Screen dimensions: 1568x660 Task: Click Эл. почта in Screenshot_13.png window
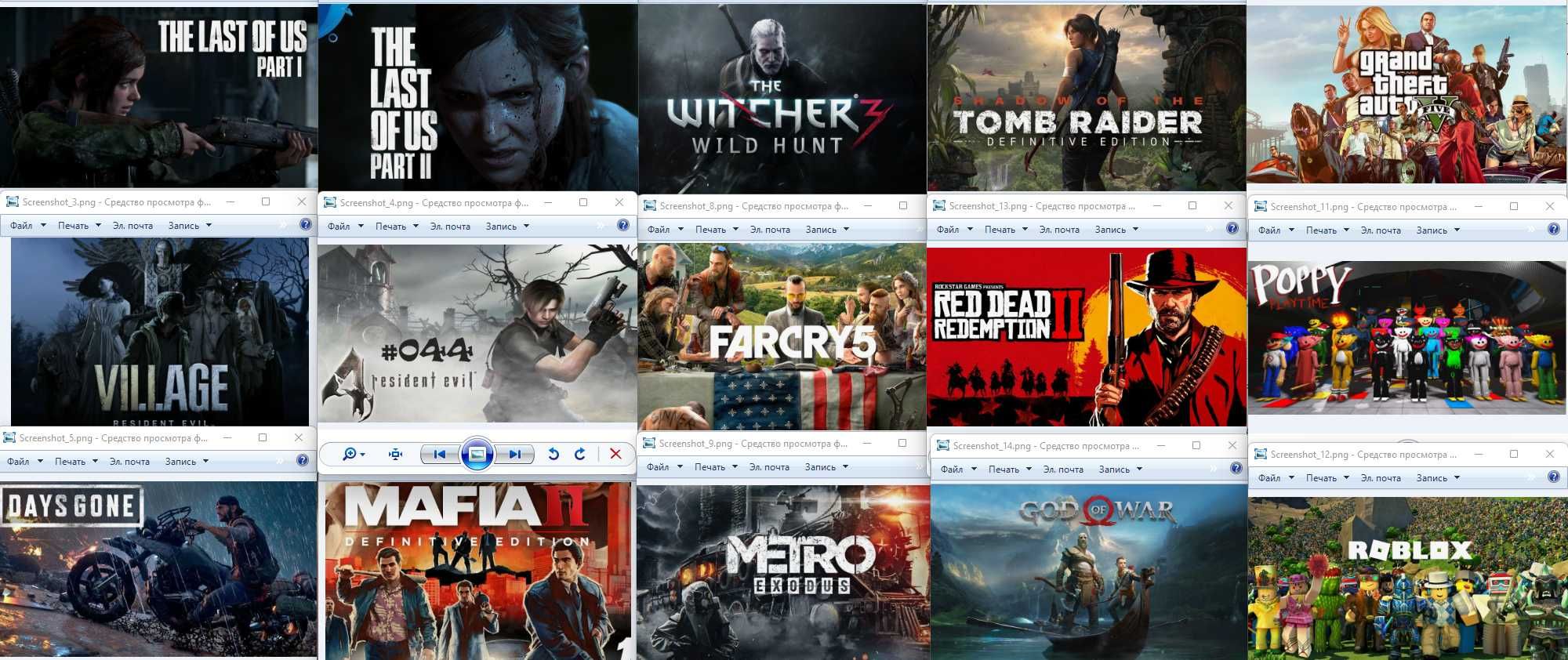(x=1059, y=230)
